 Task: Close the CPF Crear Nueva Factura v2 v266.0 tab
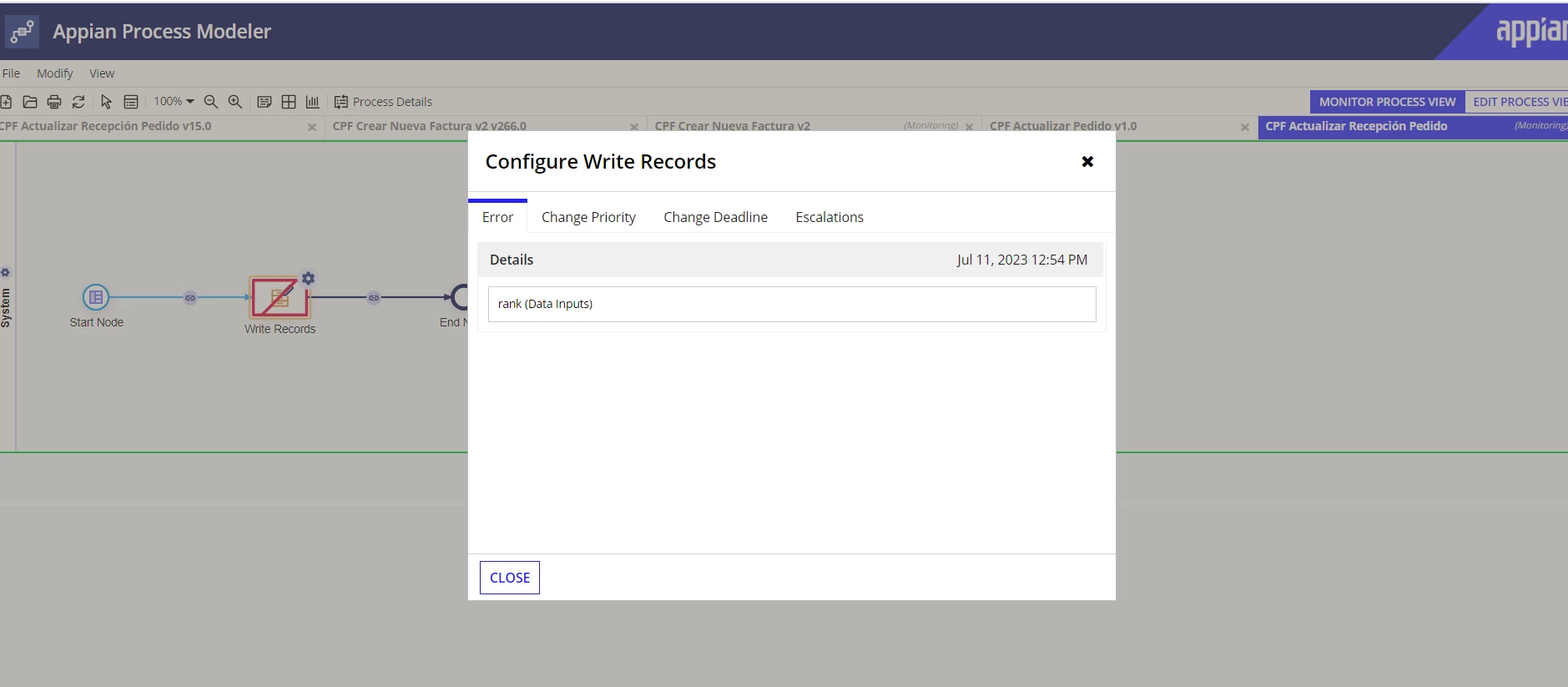[634, 128]
